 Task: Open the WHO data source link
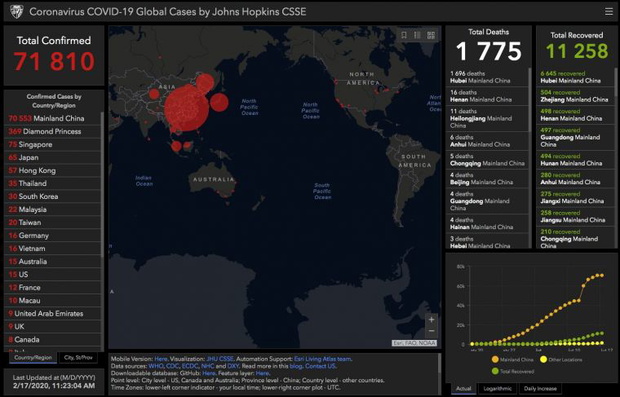click(x=155, y=366)
